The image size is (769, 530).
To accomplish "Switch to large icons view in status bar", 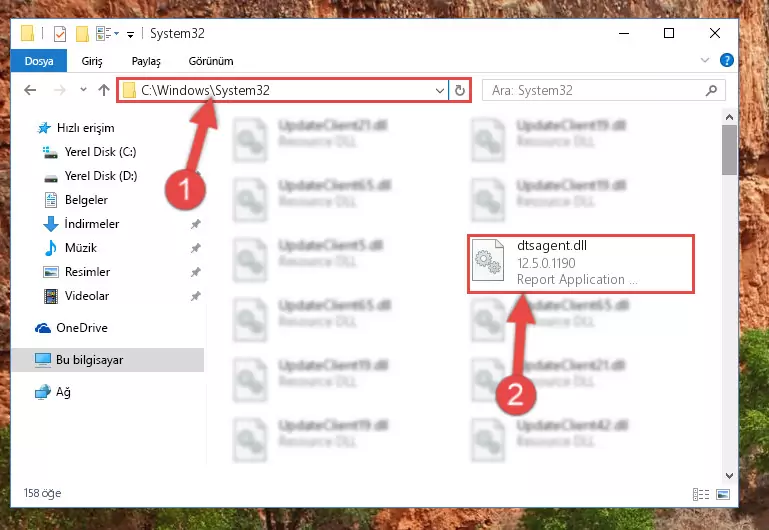I will pos(723,494).
